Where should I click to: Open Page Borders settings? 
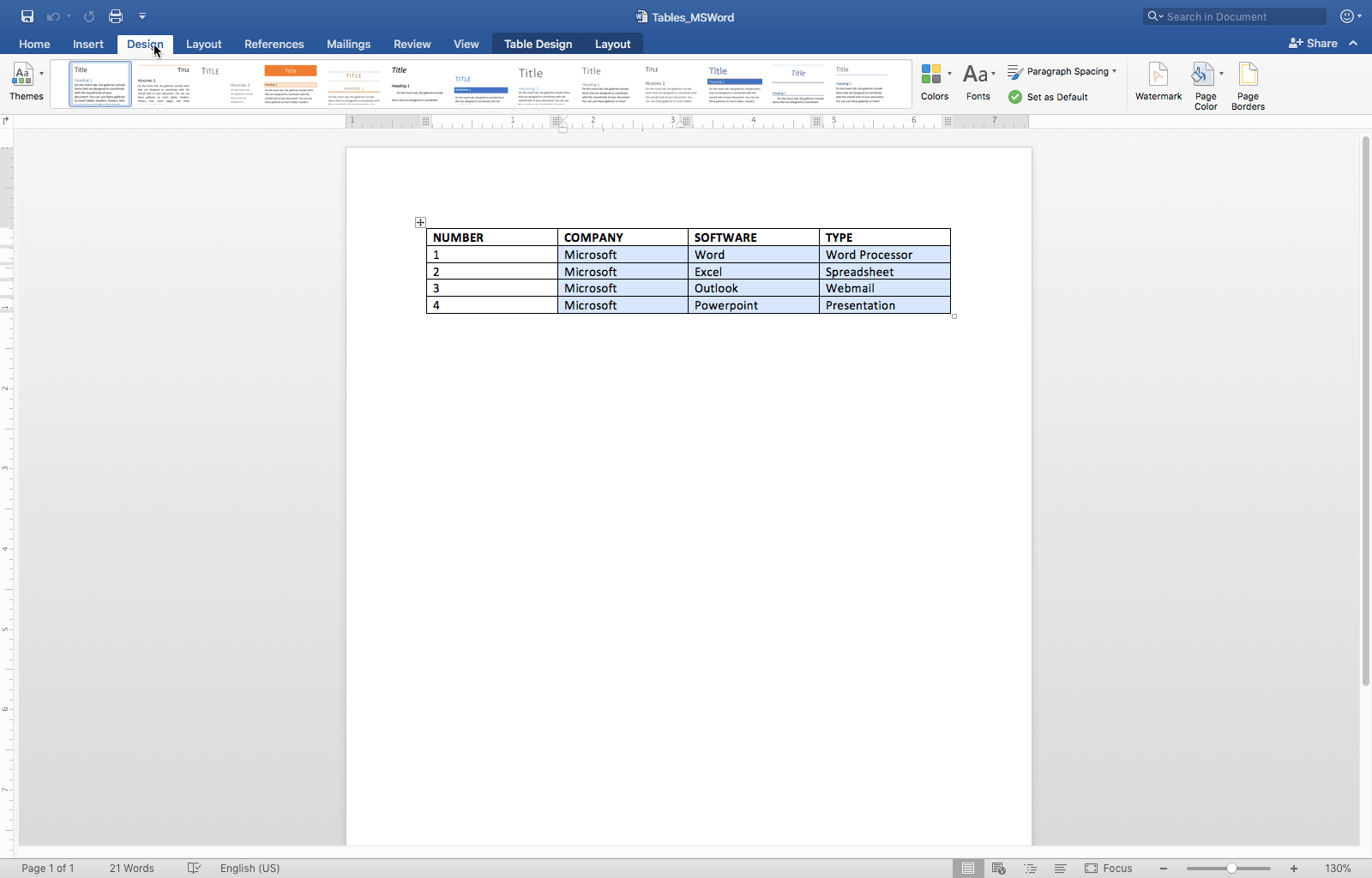(1248, 86)
